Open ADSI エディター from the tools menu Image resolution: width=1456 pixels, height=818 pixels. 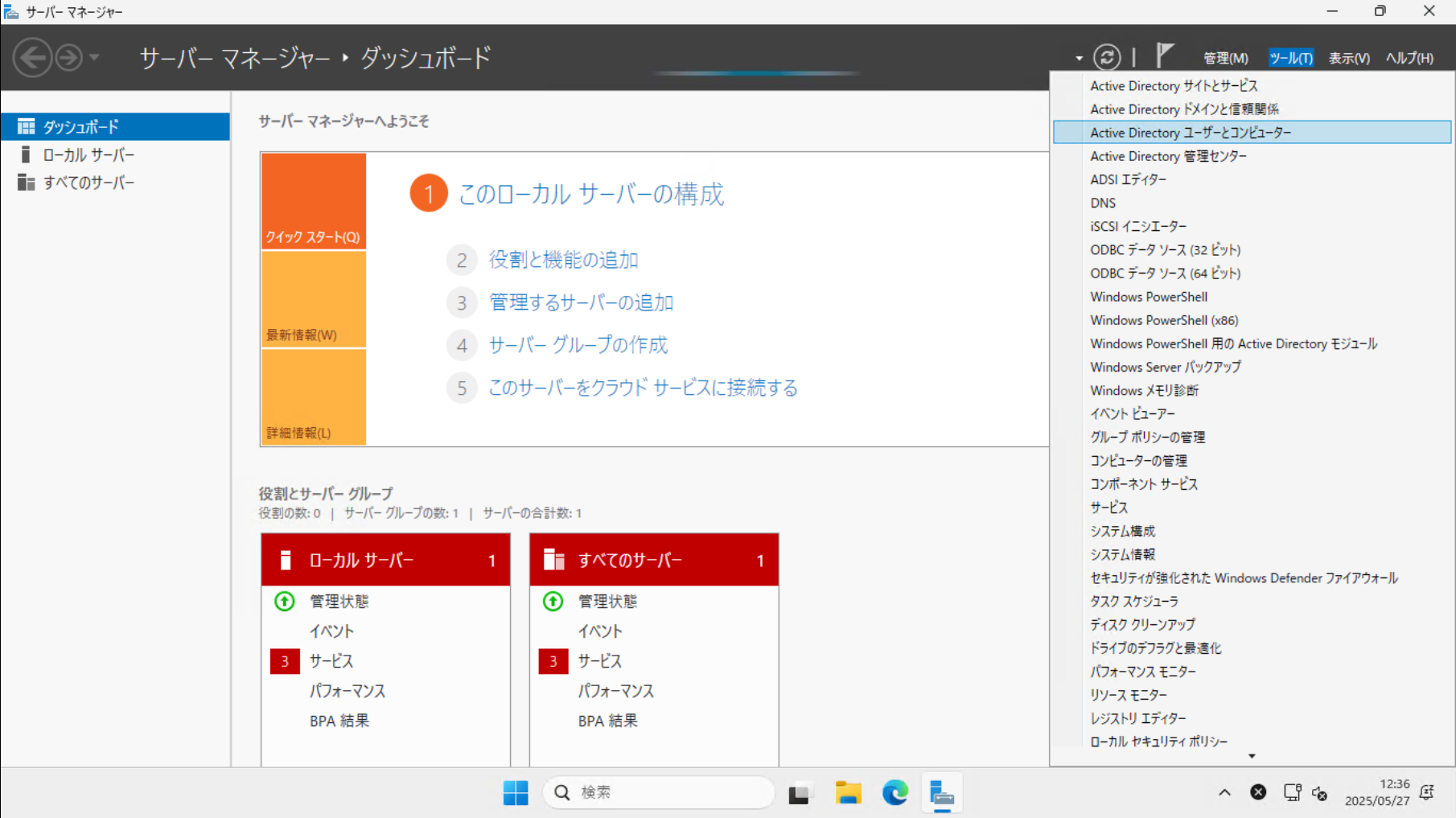point(1252,179)
